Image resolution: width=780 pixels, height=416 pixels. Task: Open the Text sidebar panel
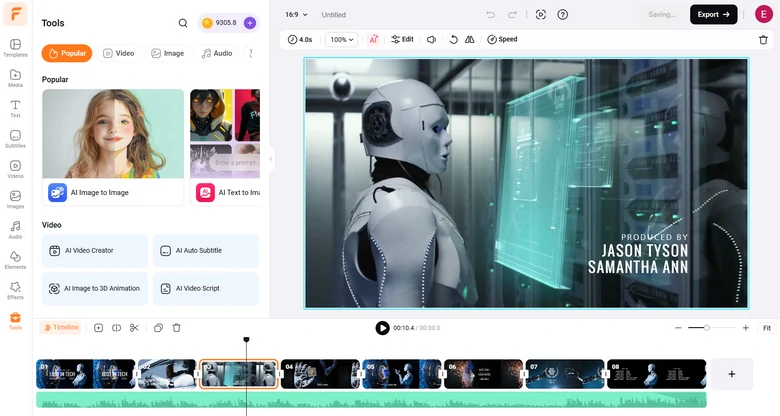(15, 108)
